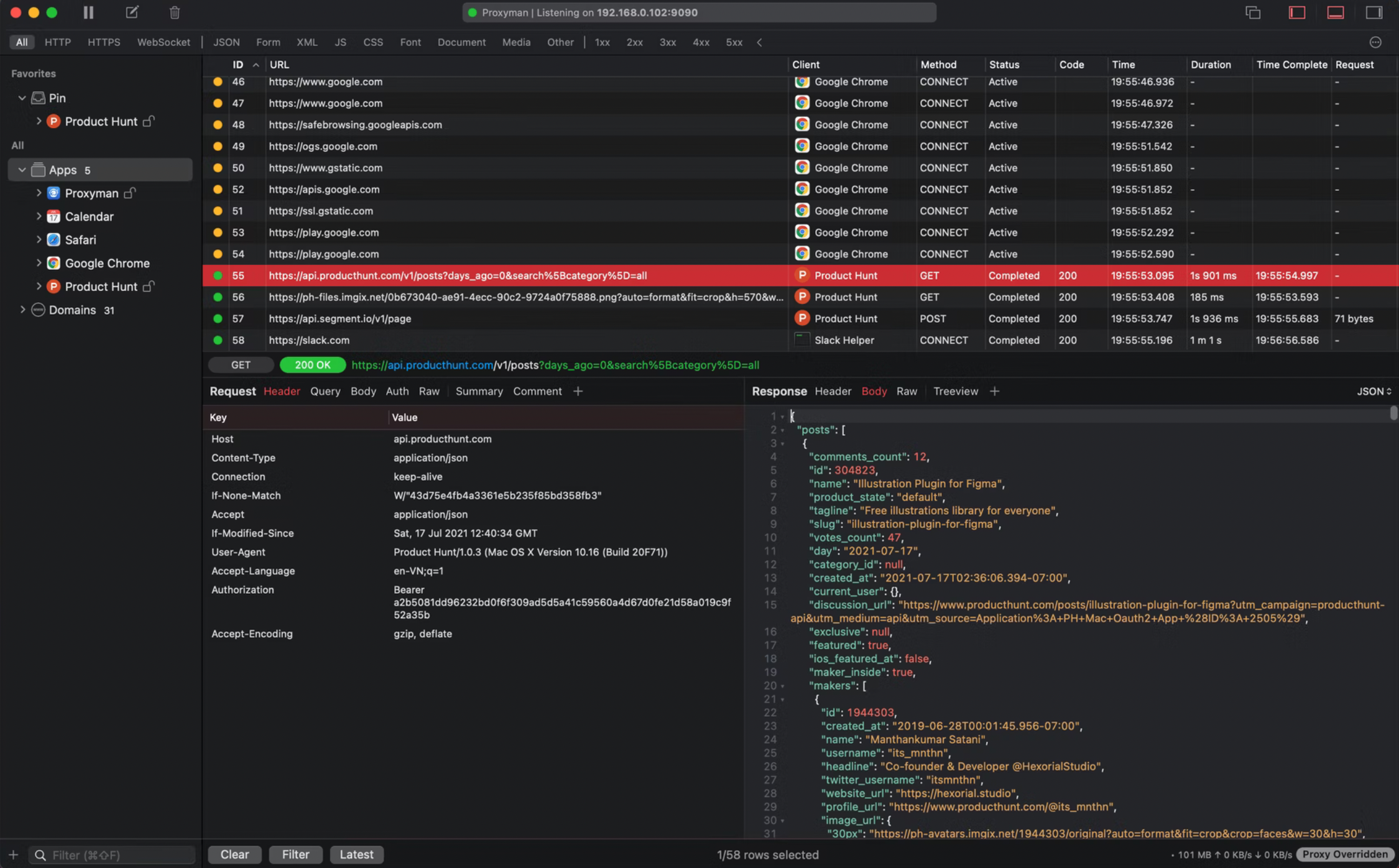
Task: Click the 200 OK status badge
Action: pyautogui.click(x=312, y=365)
